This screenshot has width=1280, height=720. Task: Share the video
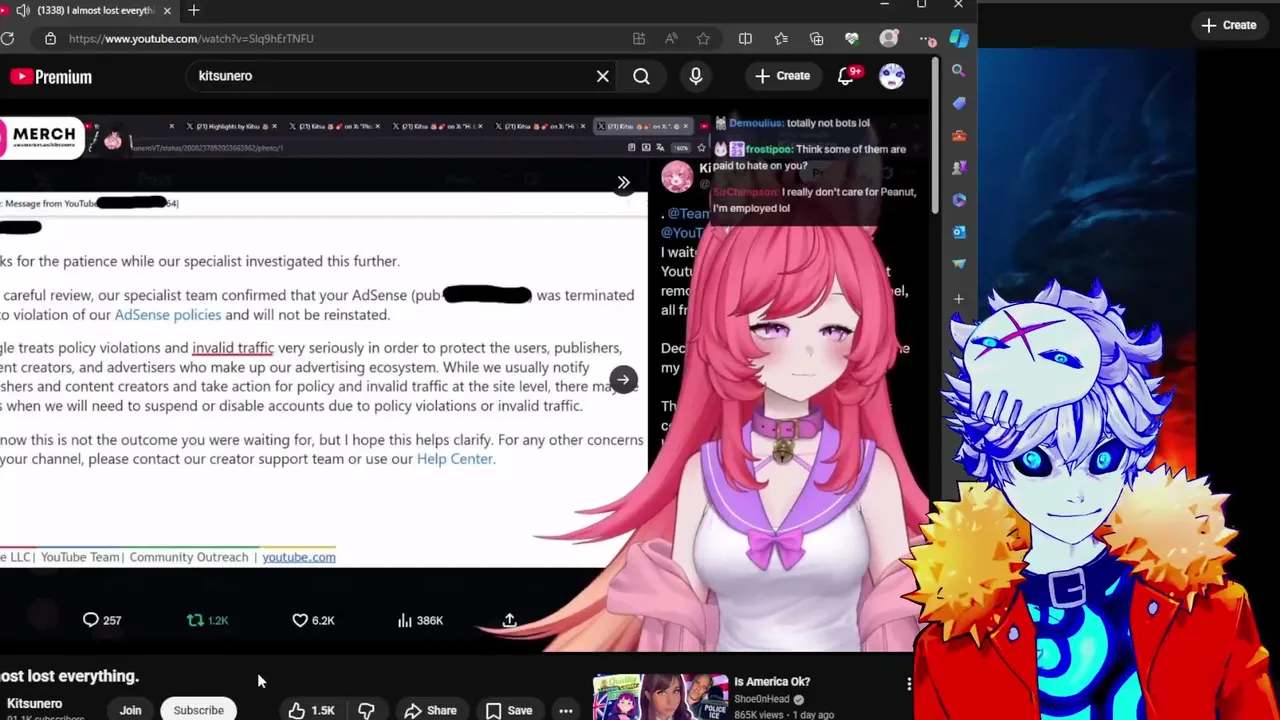pos(431,710)
